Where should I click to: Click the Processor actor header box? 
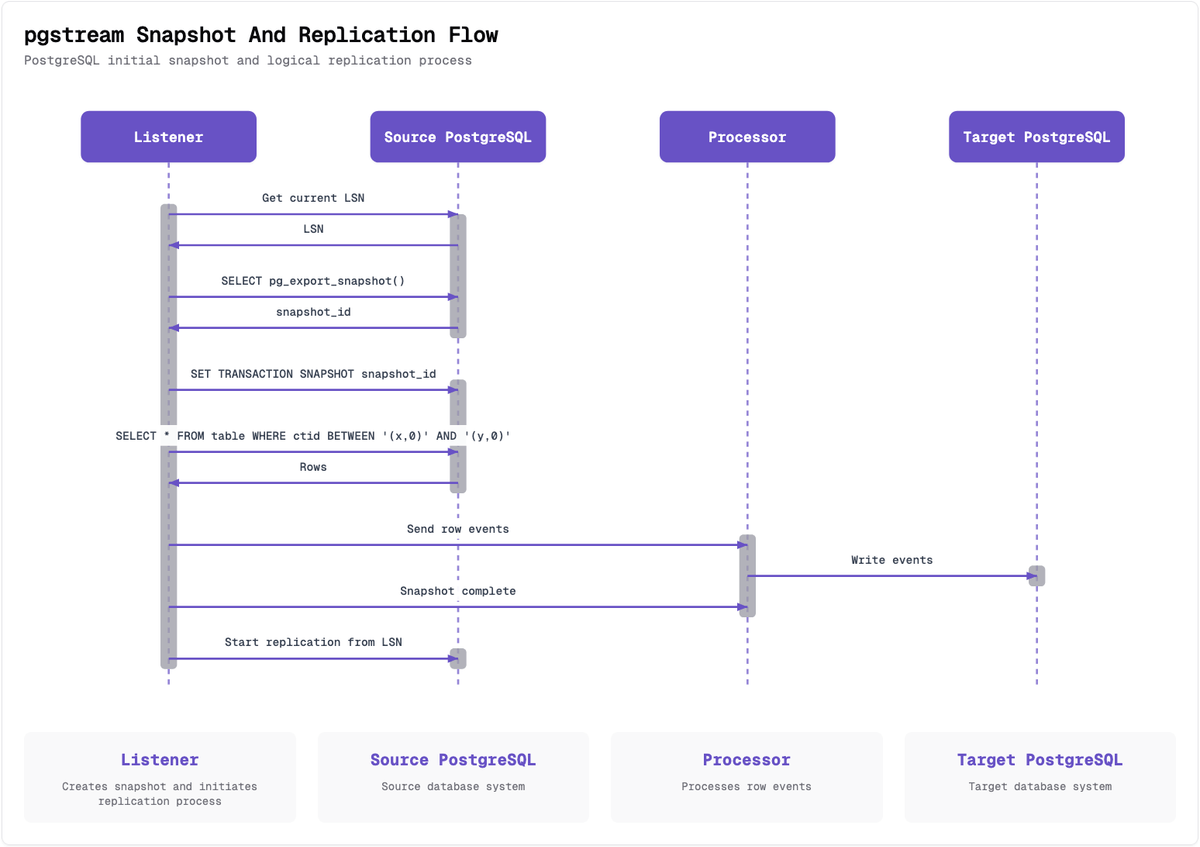pyautogui.click(x=747, y=136)
